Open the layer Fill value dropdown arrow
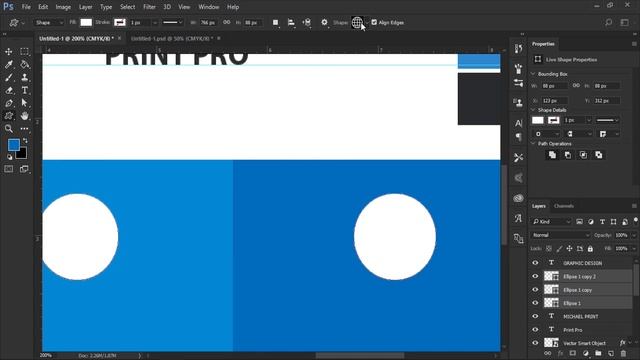 pos(634,249)
